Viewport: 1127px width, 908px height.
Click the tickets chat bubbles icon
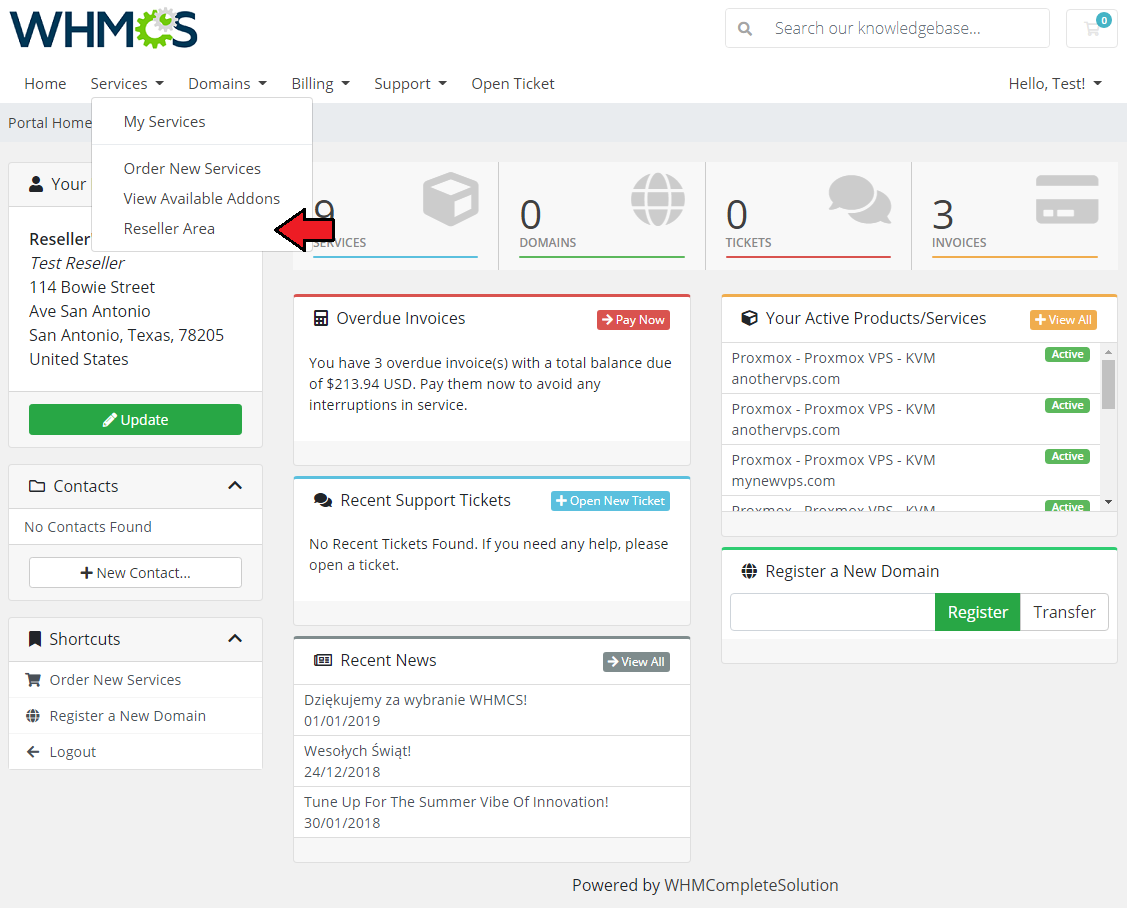860,199
